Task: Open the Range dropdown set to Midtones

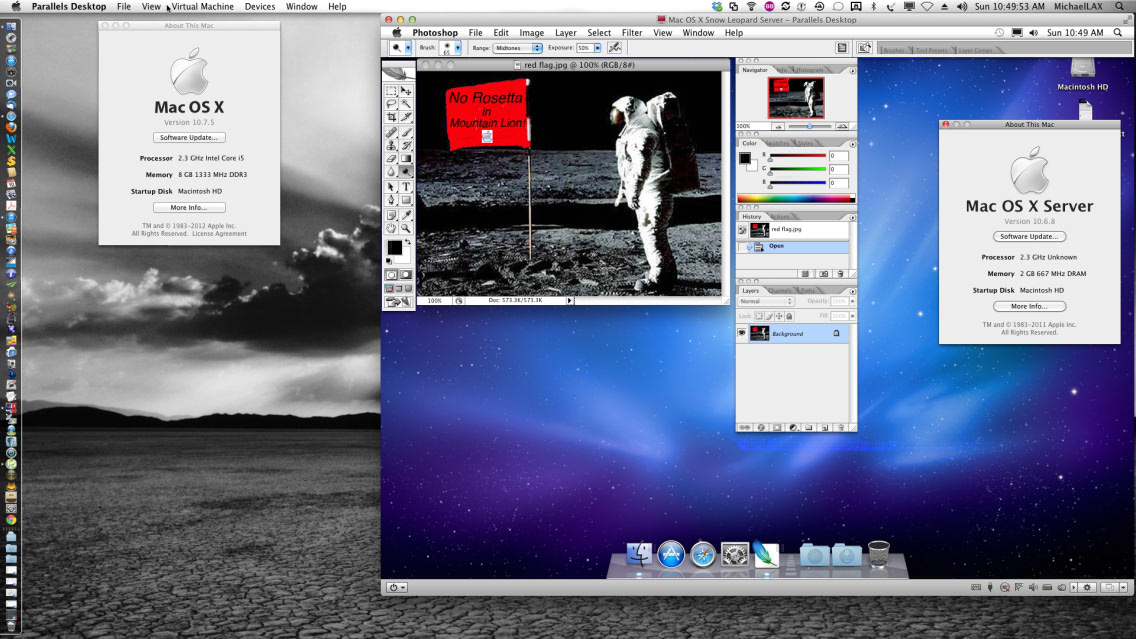Action: click(x=519, y=48)
